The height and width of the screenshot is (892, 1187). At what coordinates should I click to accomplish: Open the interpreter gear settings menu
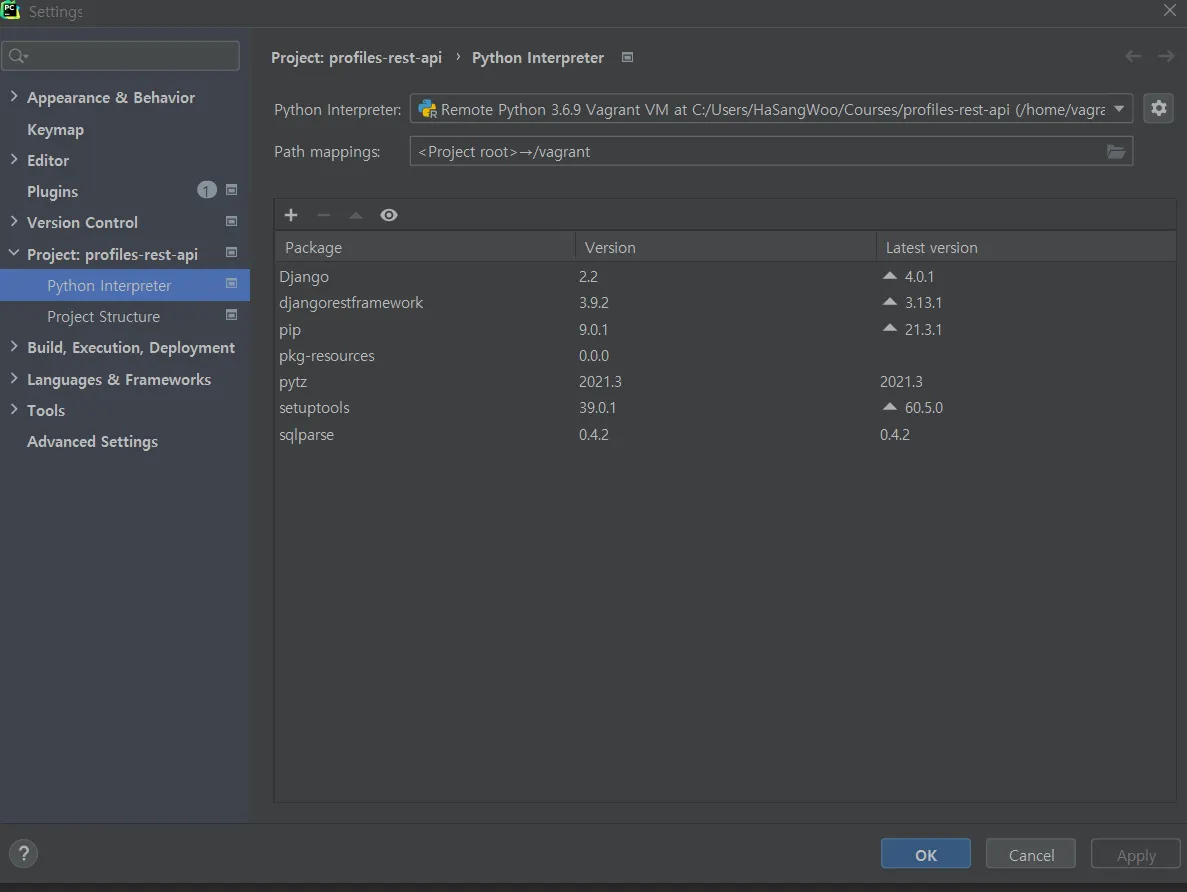(1158, 108)
